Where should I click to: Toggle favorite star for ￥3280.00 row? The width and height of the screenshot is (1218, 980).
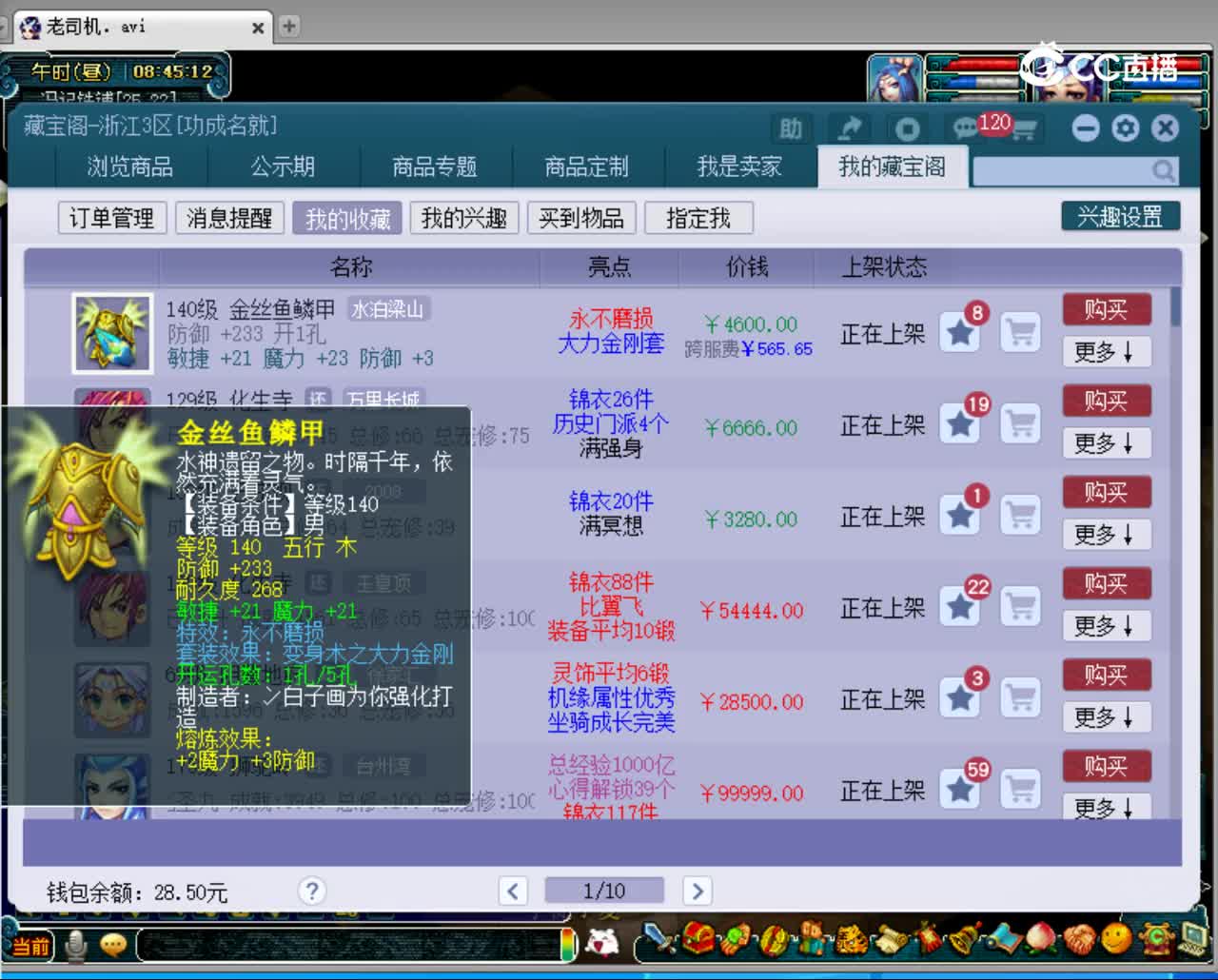(x=960, y=515)
